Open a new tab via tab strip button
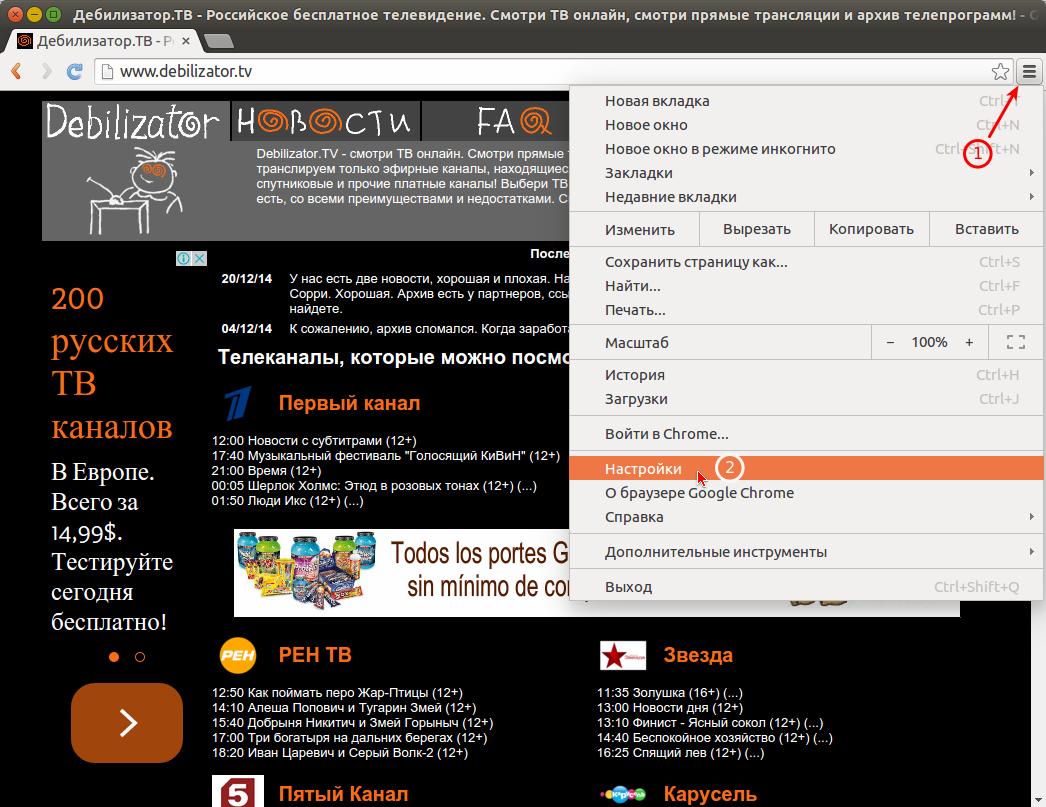This screenshot has width=1046, height=807. click(218, 41)
